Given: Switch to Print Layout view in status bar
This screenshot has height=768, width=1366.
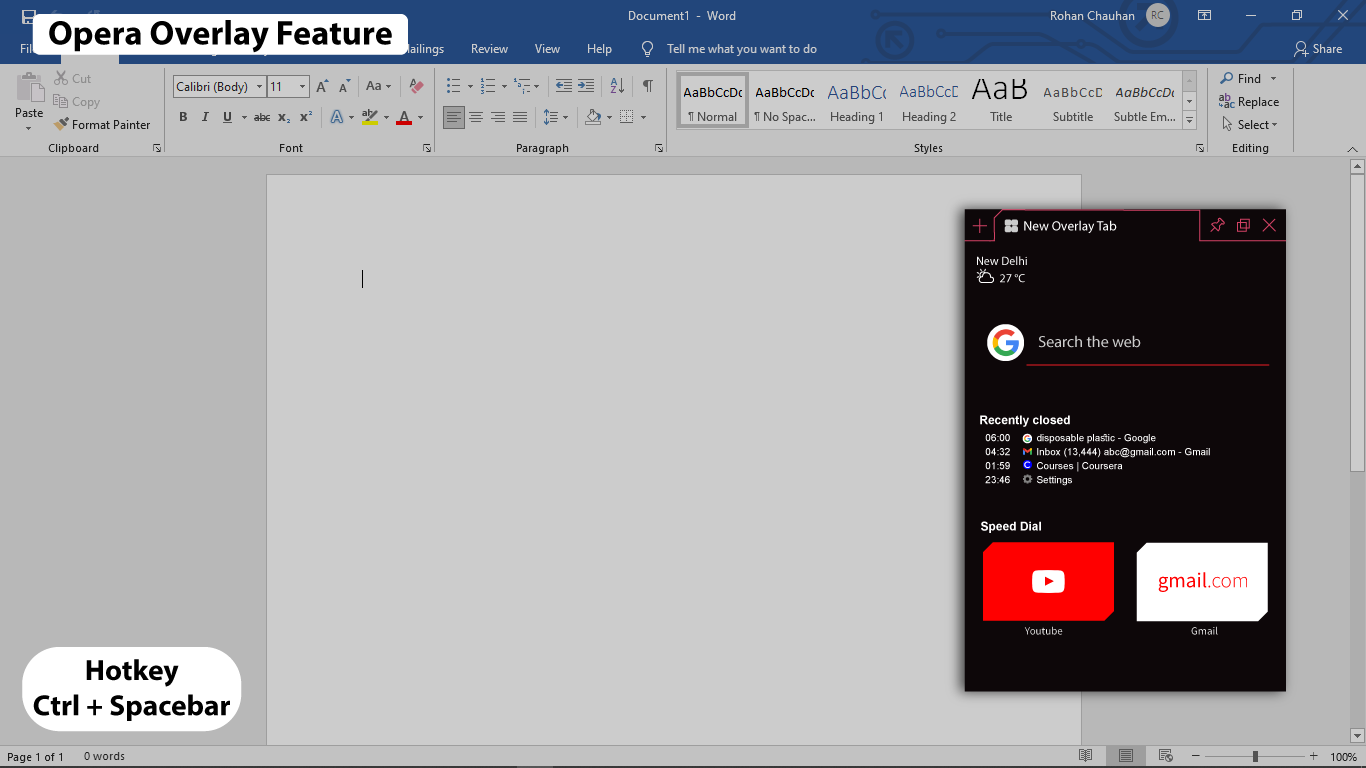Looking at the screenshot, I should tap(1126, 756).
